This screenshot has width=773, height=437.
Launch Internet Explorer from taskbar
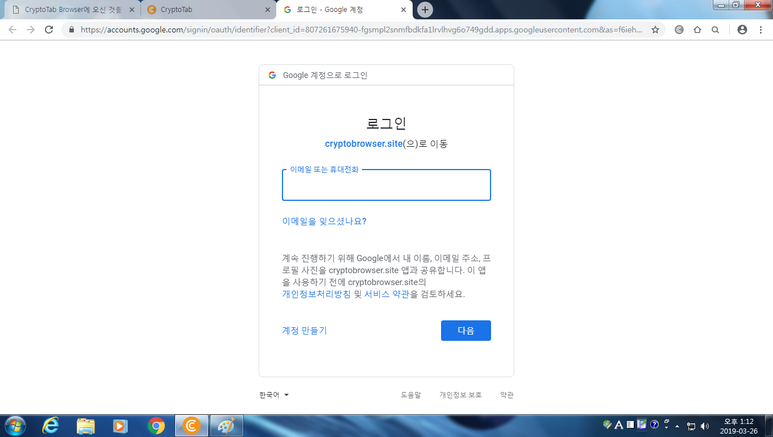50,426
